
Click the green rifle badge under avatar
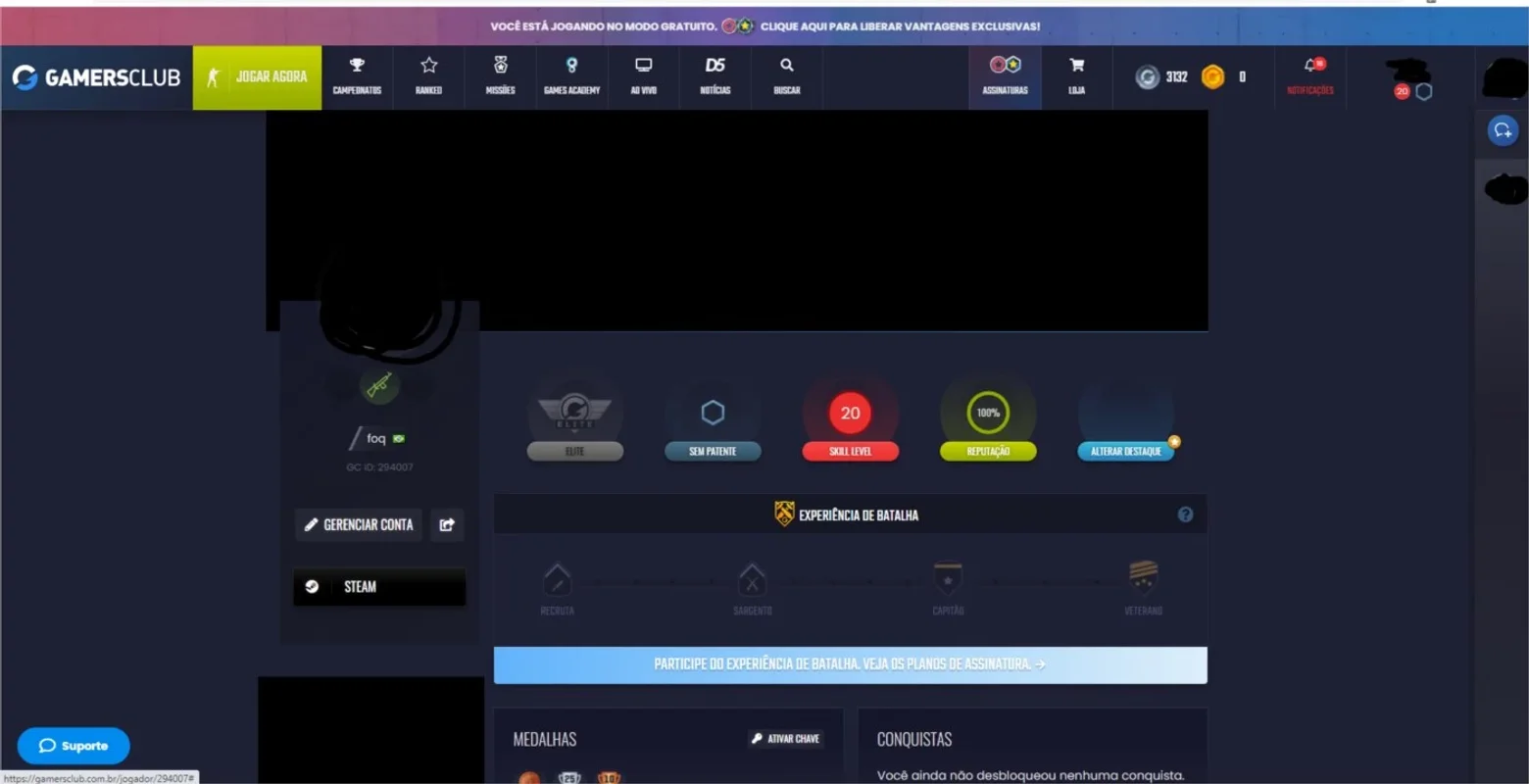pyautogui.click(x=379, y=385)
